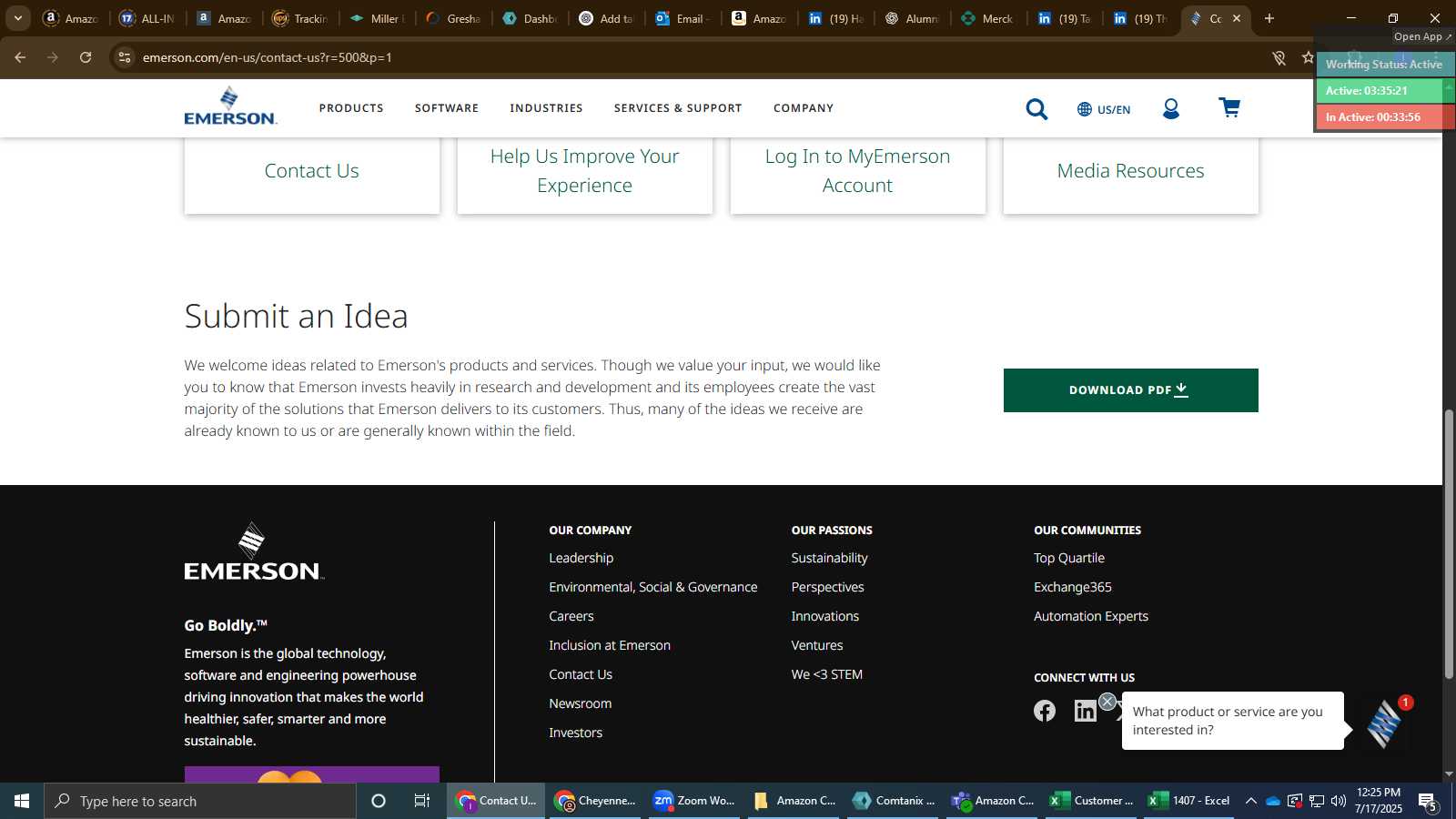Screen dimensions: 1456x819
Task: Switch to the Merck browser tab
Action: [988, 18]
